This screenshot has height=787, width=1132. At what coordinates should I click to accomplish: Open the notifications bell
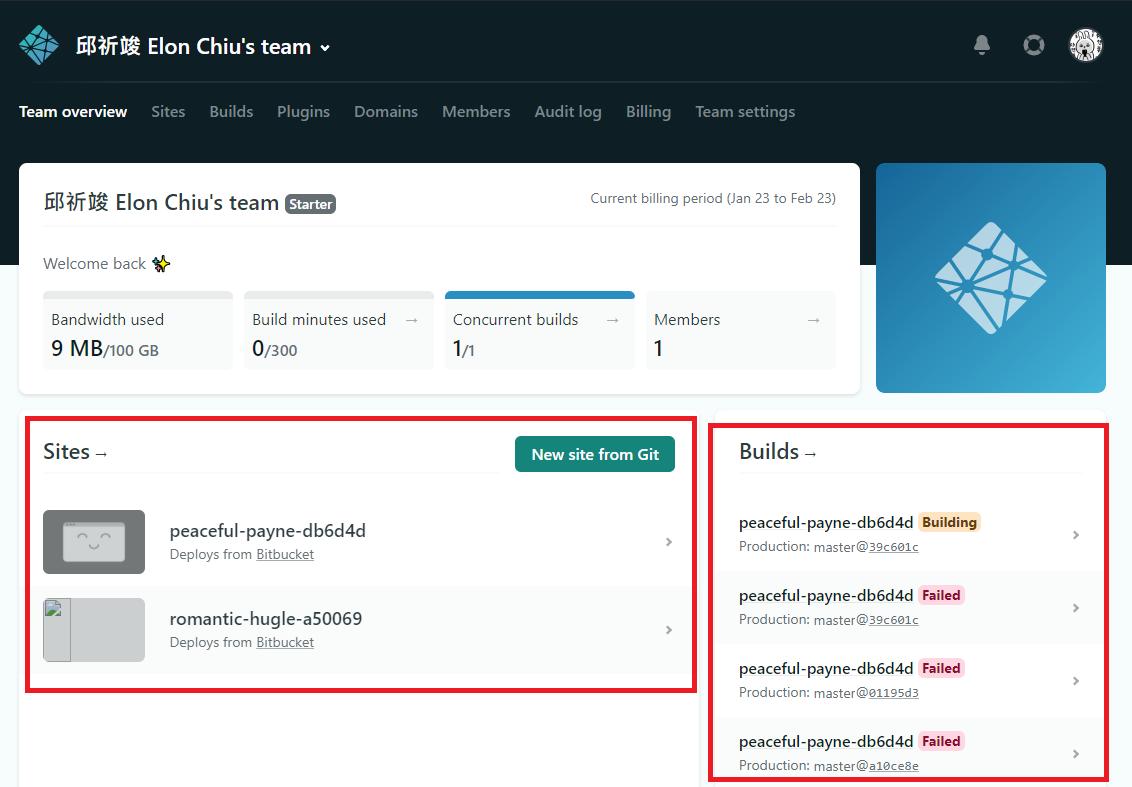click(982, 45)
